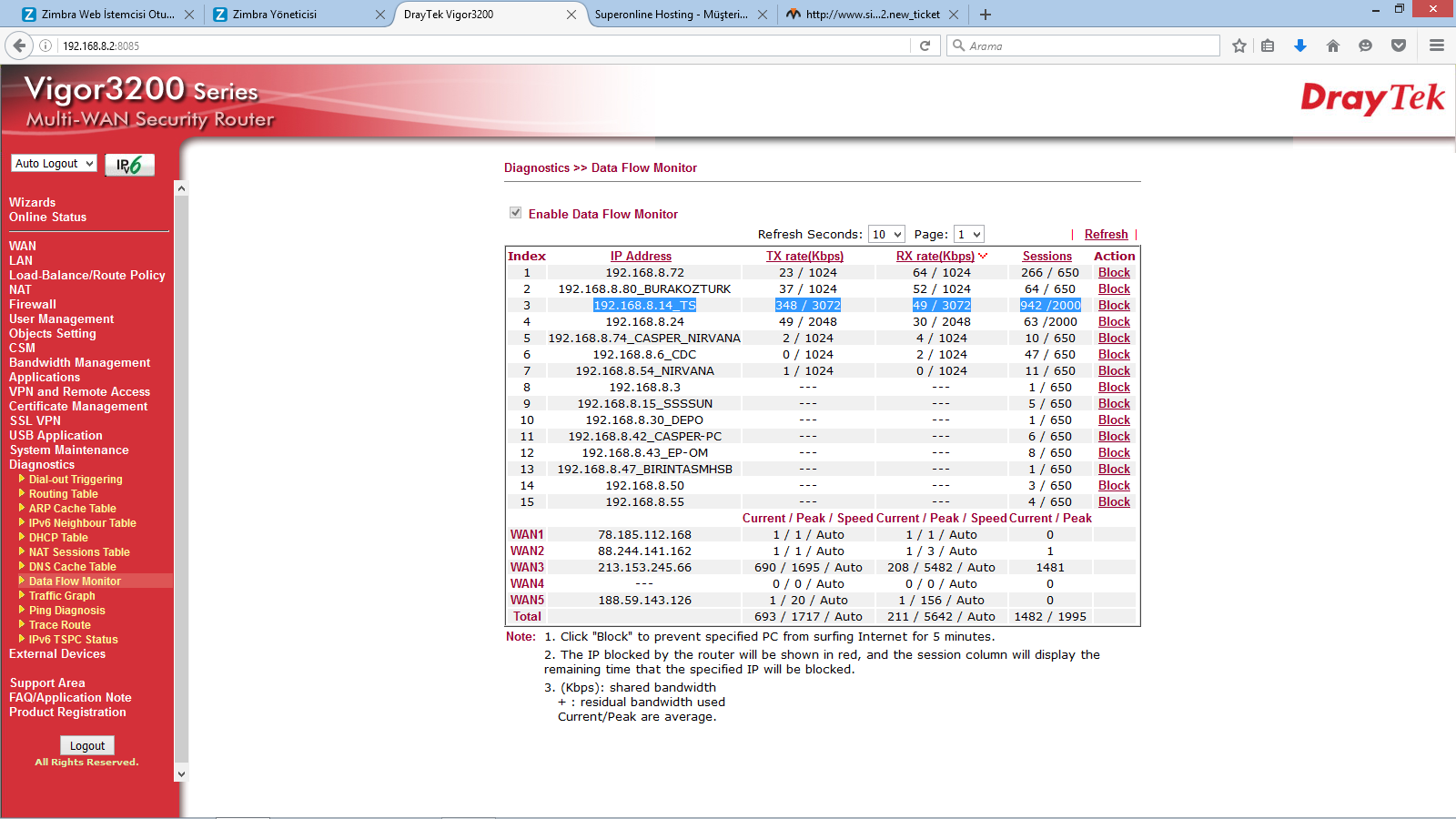Go to browser home icon
1456x819 pixels.
[1332, 45]
